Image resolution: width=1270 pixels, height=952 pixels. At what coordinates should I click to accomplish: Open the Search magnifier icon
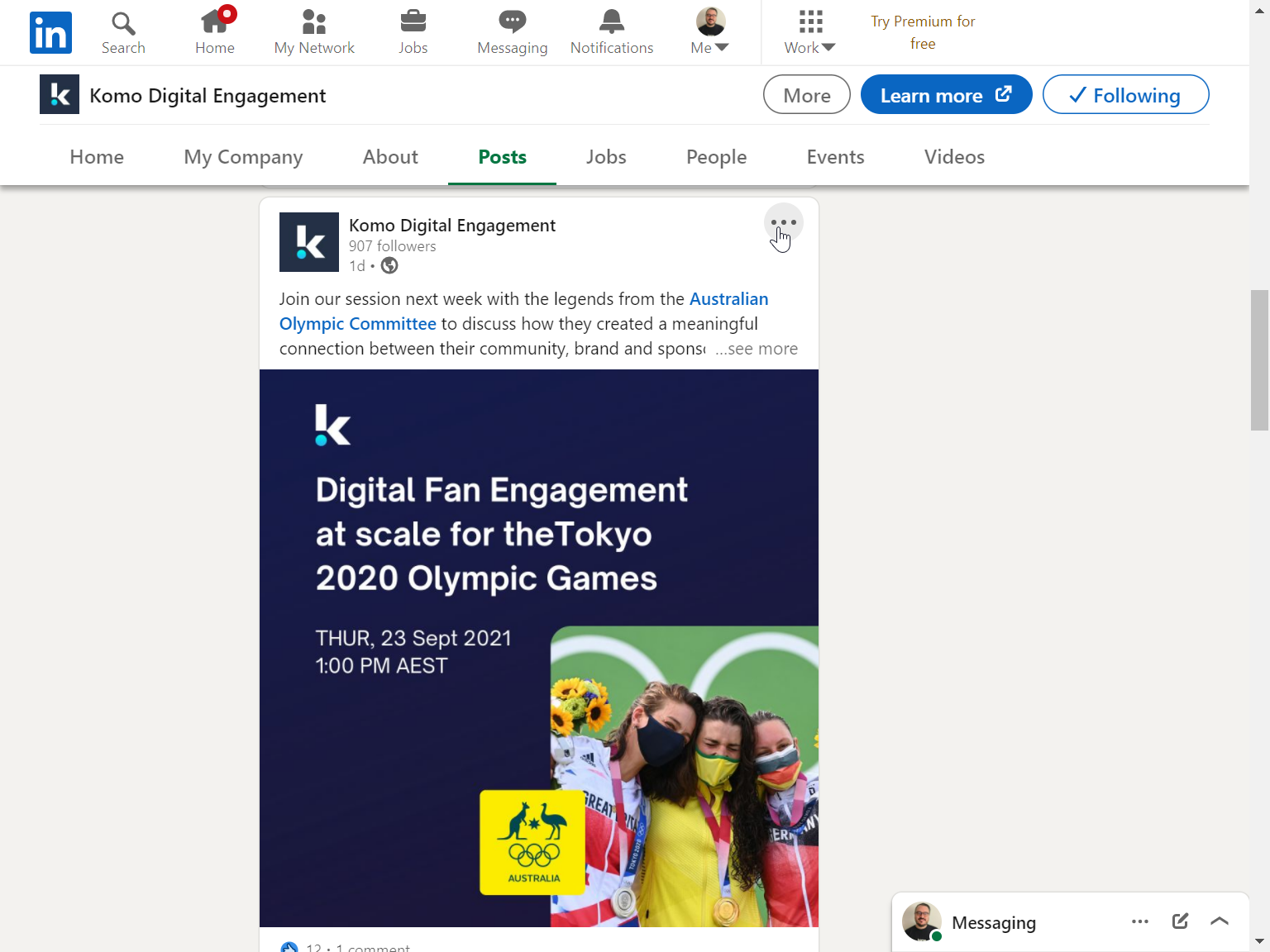[123, 22]
